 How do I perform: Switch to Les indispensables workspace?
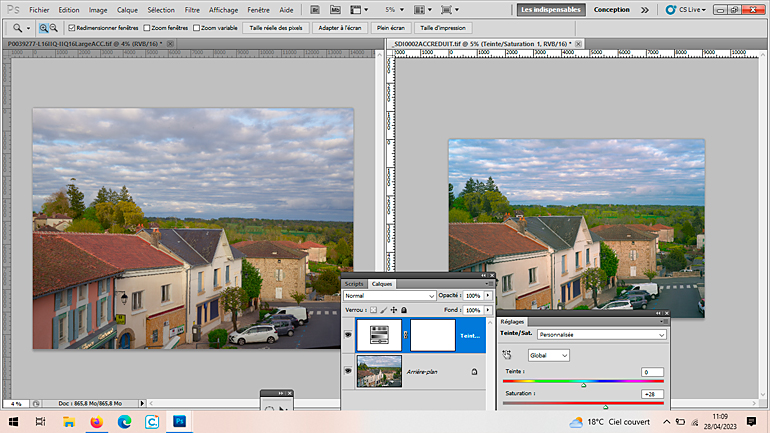[551, 10]
